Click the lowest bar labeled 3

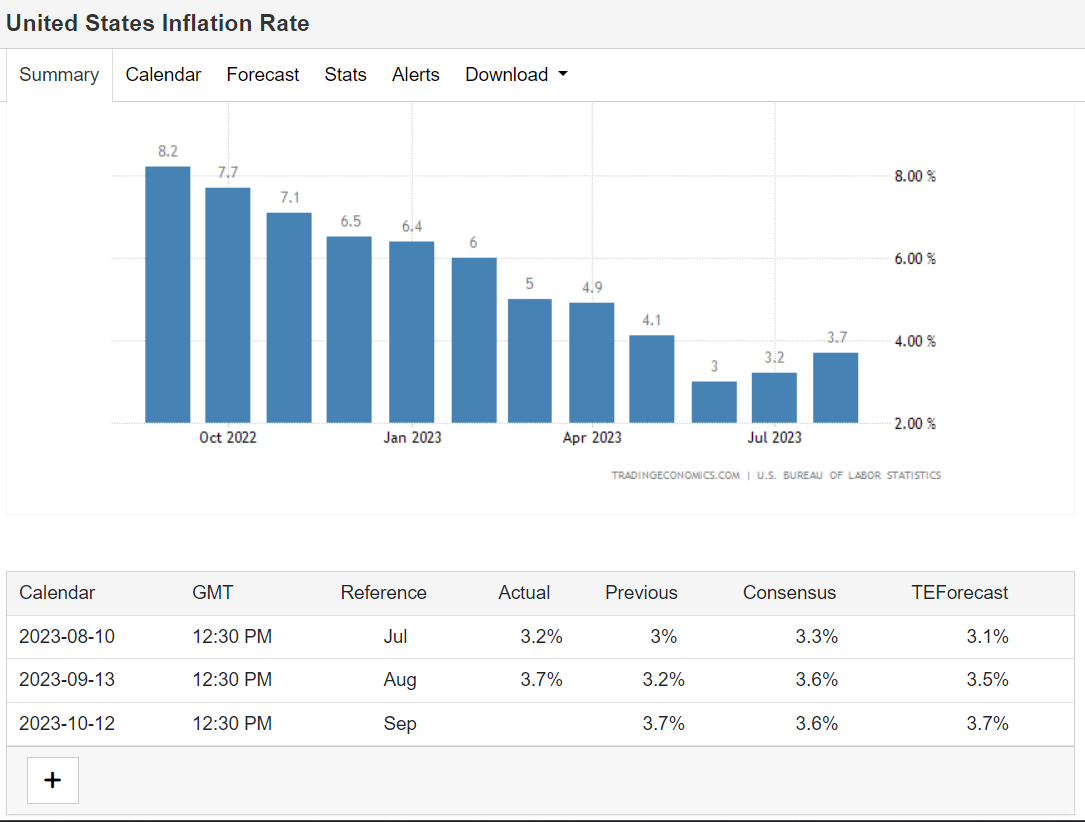coord(714,402)
